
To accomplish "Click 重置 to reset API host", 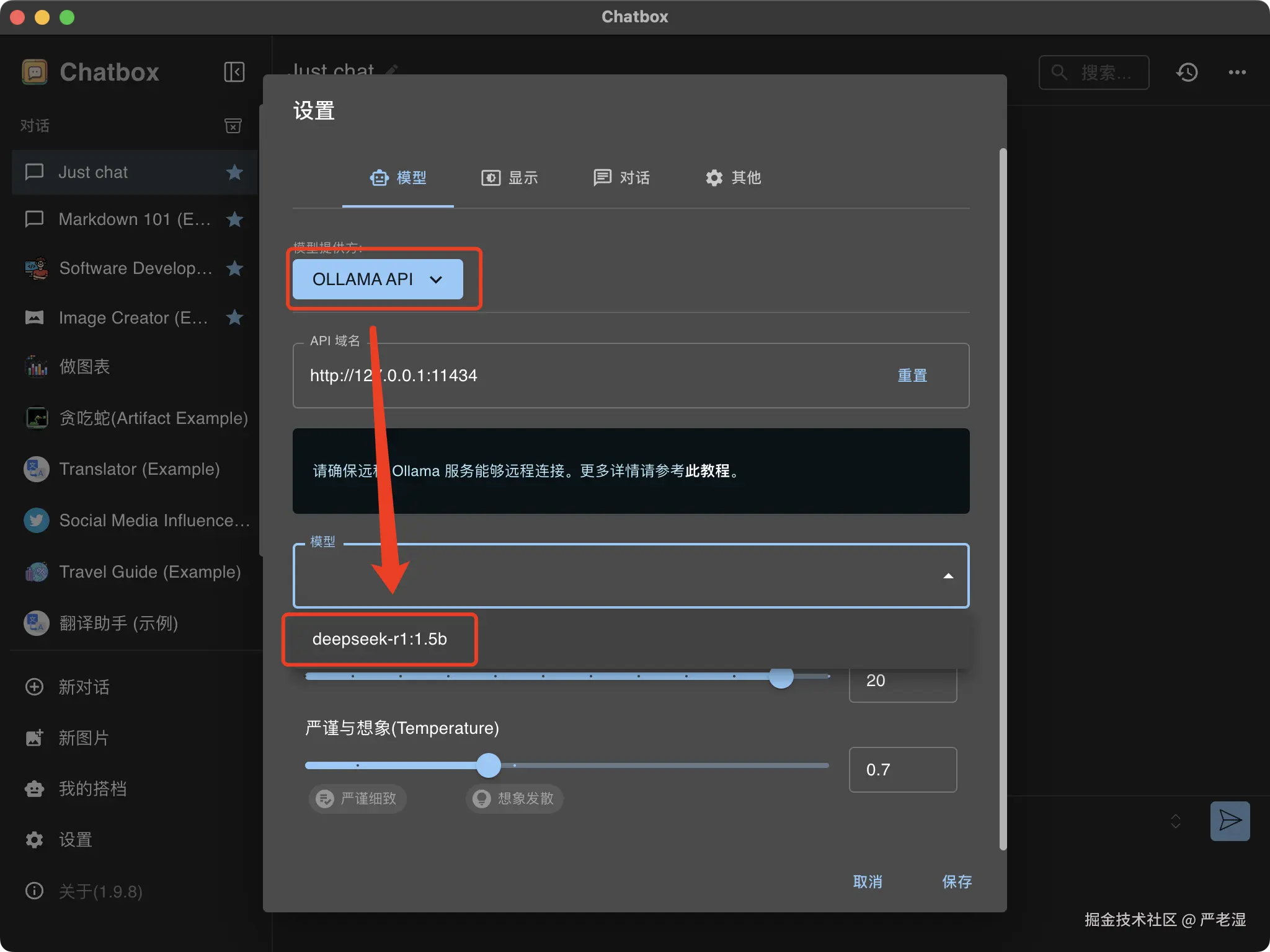I will tap(912, 376).
